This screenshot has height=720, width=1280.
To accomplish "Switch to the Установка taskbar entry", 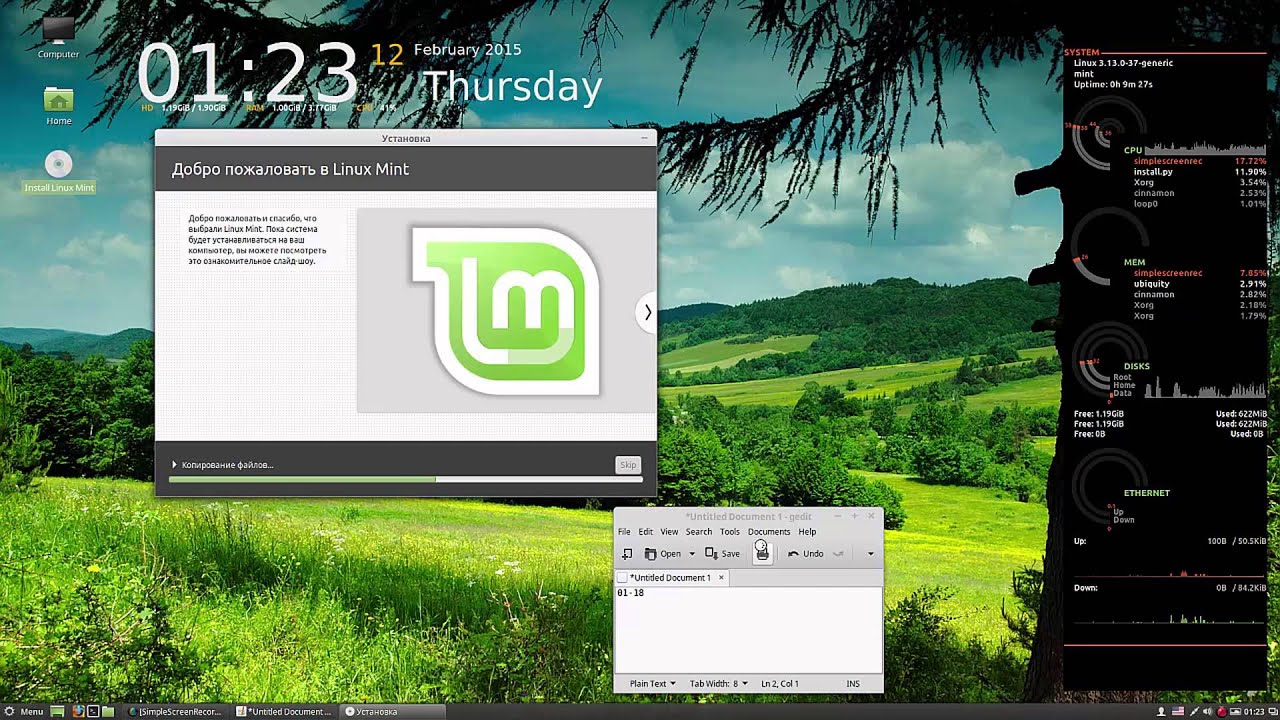I will click(x=392, y=712).
